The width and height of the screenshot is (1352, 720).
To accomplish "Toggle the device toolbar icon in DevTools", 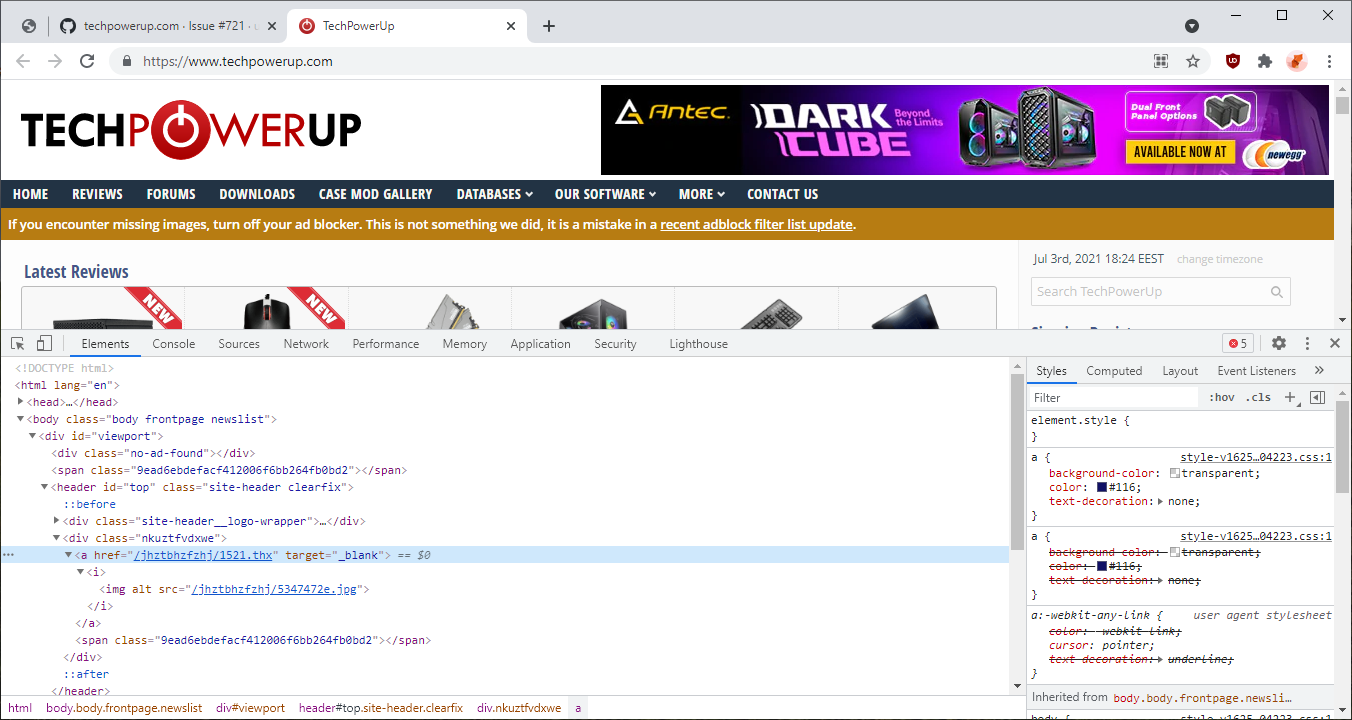I will click(43, 343).
